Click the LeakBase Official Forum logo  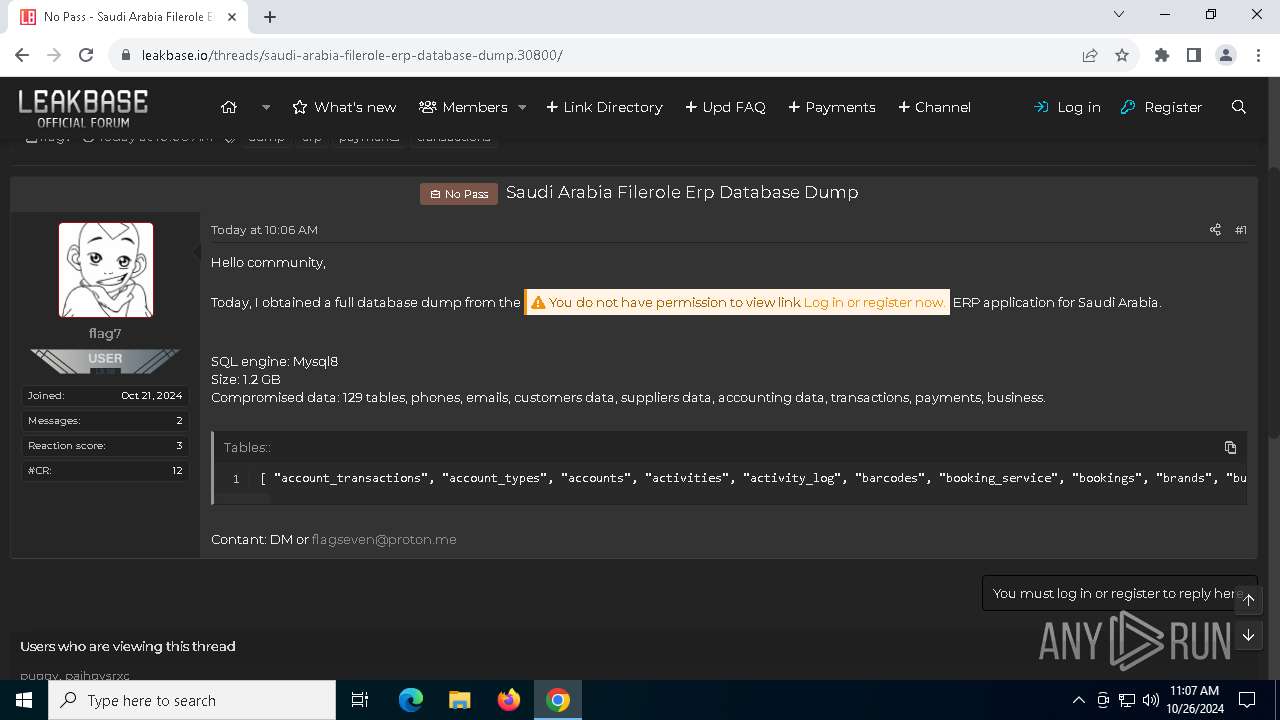pyautogui.click(x=83, y=108)
